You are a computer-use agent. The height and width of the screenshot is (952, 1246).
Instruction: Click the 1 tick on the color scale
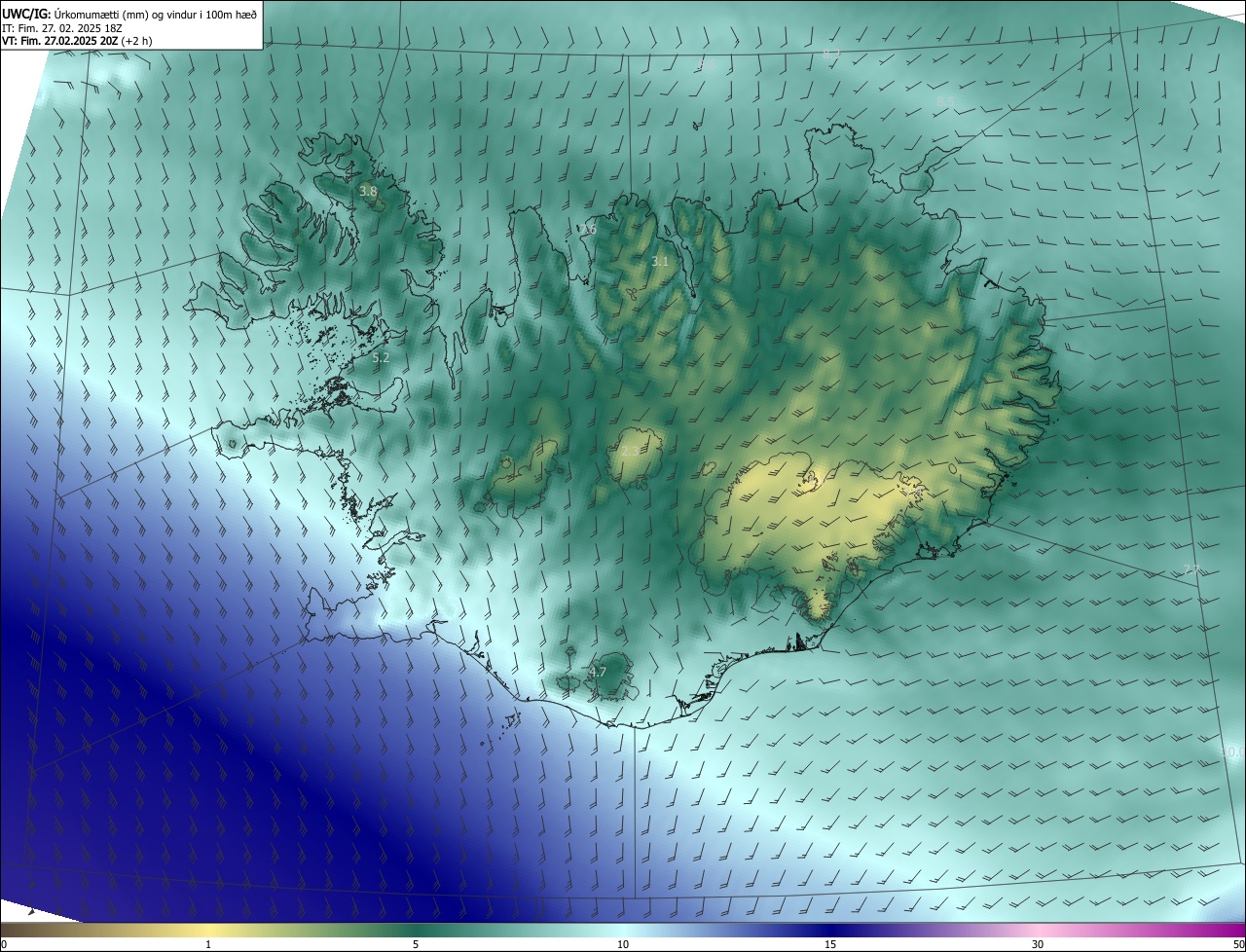208,944
